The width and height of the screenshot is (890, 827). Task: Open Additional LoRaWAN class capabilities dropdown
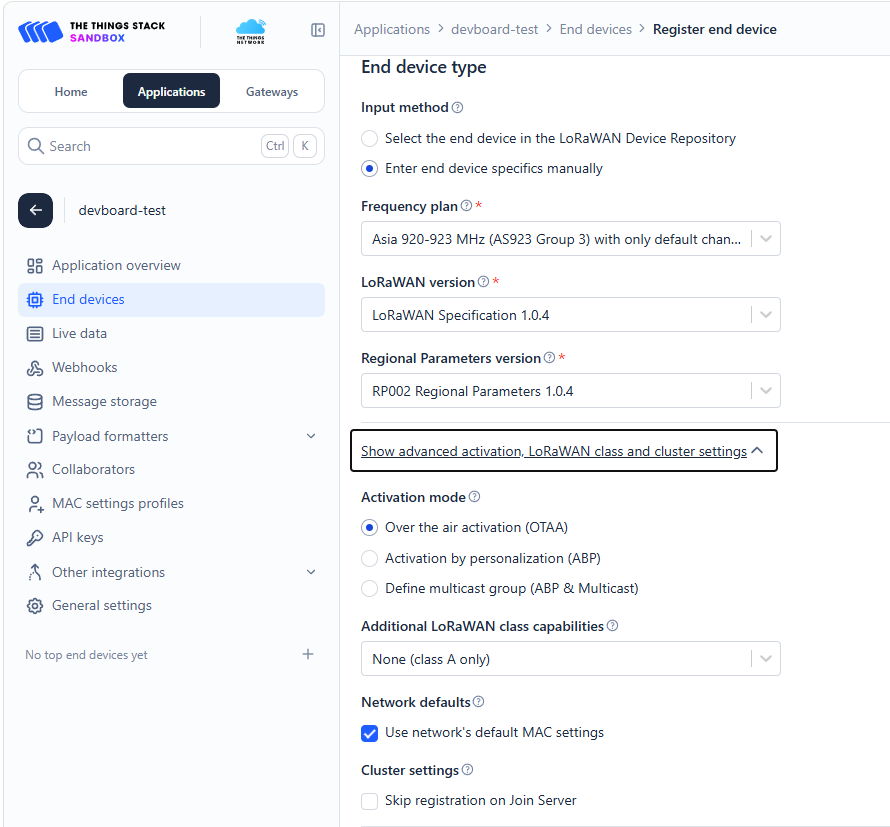pos(570,659)
